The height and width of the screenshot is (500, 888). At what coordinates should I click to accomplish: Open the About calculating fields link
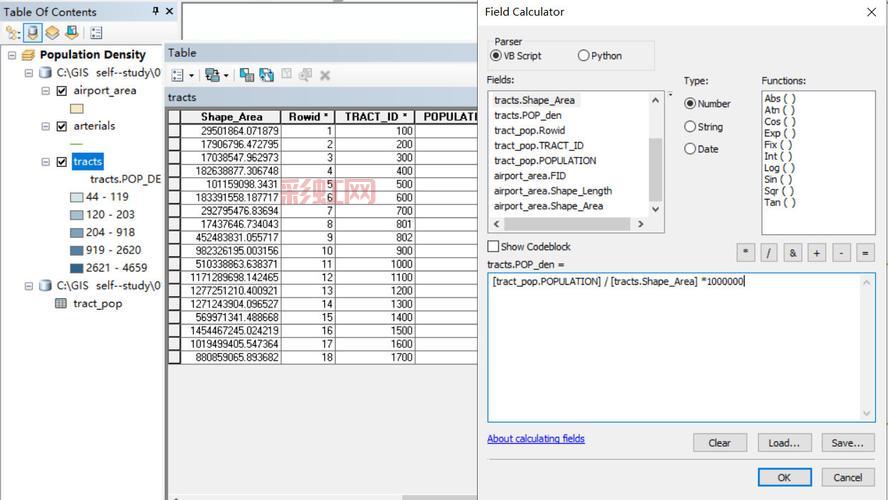[536, 439]
